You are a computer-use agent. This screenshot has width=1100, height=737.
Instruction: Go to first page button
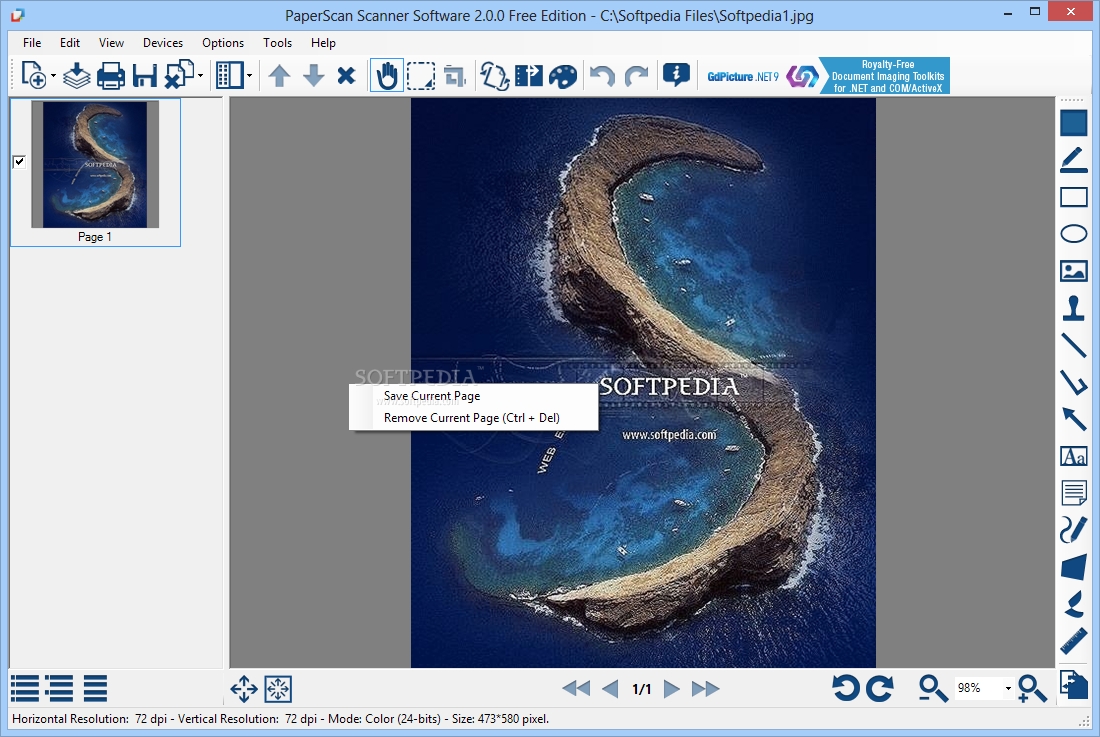coord(576,689)
